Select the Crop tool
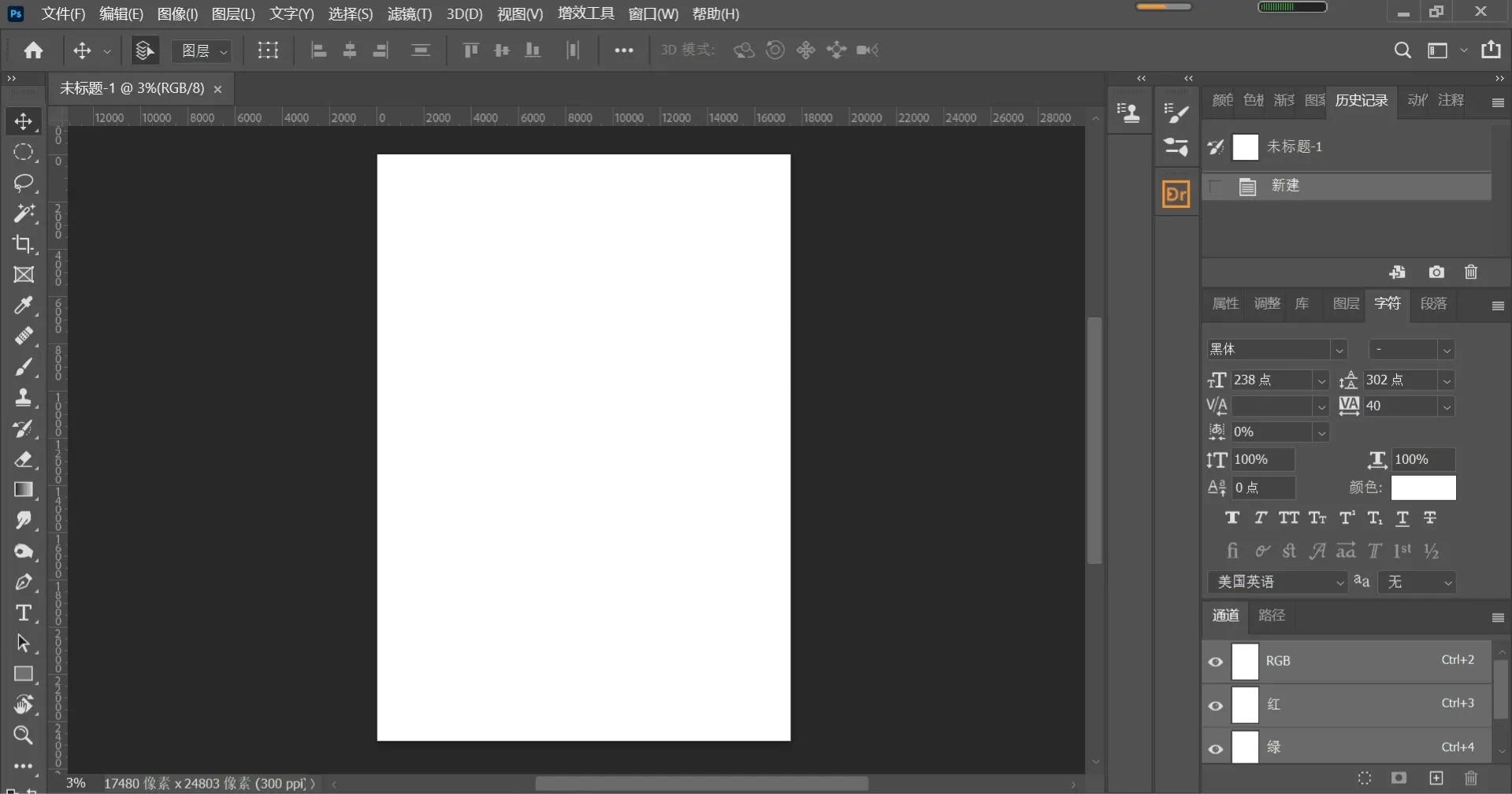 [23, 244]
